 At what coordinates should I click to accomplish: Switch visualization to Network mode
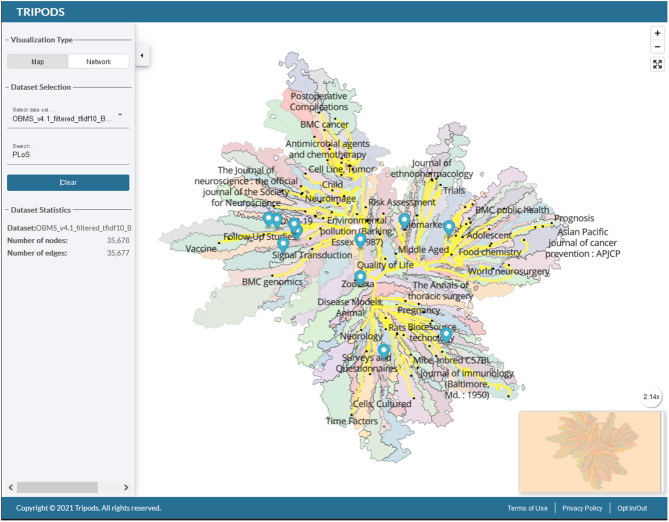[x=98, y=61]
